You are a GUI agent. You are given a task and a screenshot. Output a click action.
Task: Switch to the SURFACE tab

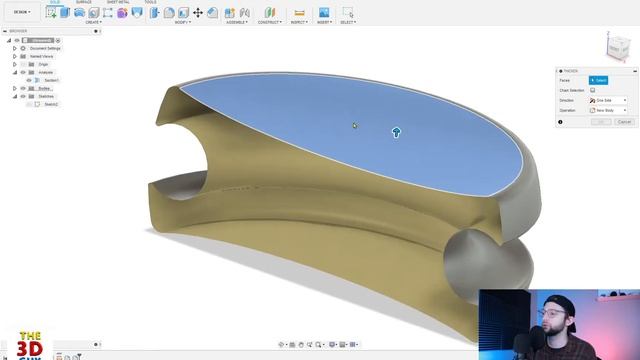click(x=84, y=2)
